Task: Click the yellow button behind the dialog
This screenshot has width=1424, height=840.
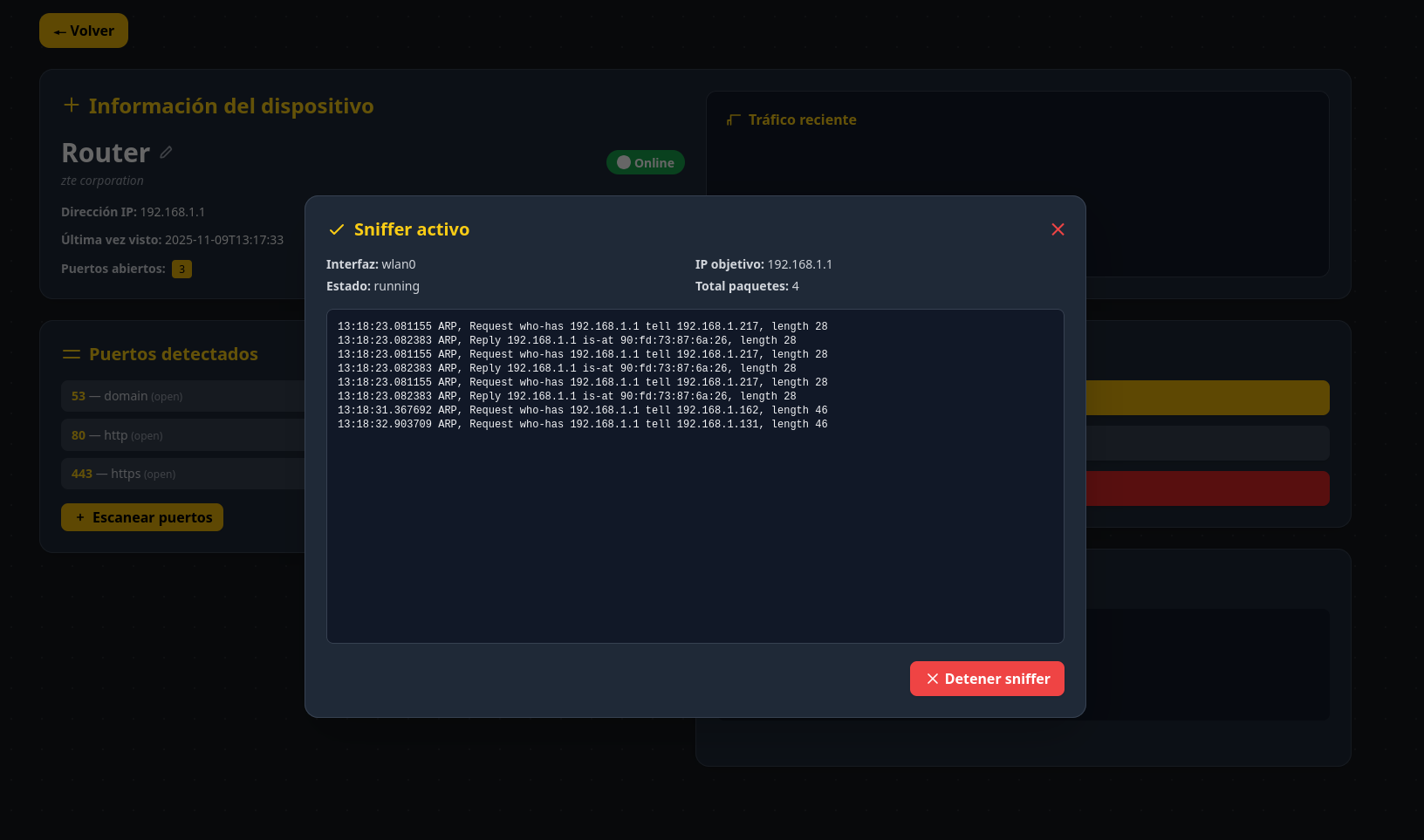Action: (1207, 398)
